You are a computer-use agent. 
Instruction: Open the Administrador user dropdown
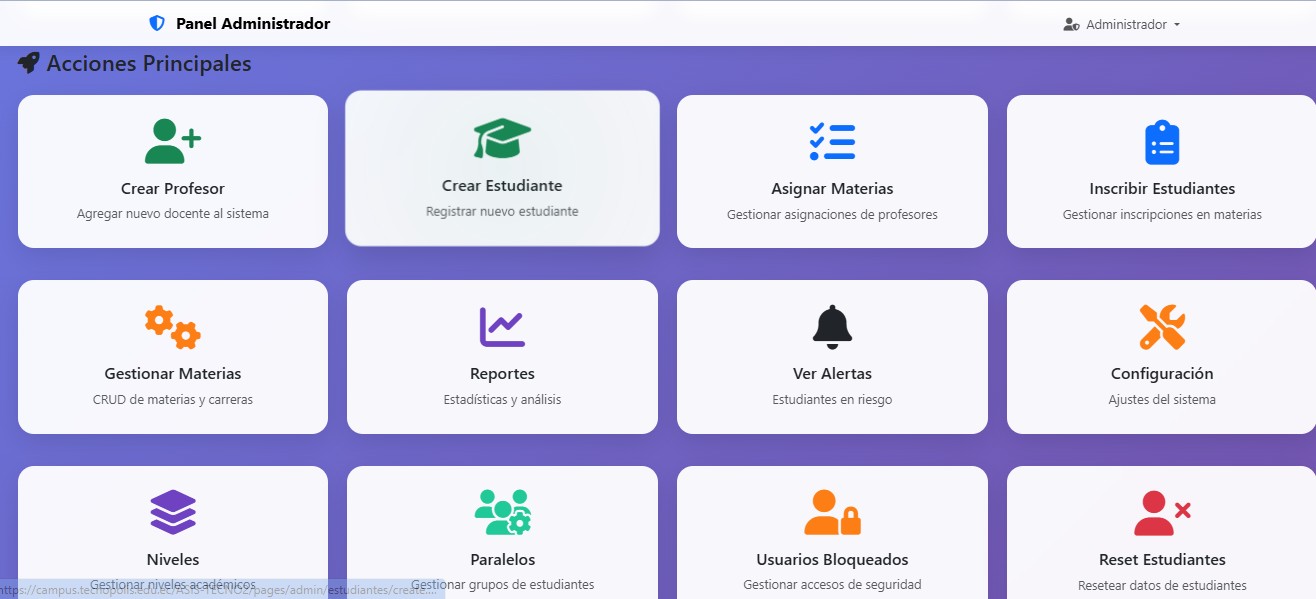point(1120,23)
